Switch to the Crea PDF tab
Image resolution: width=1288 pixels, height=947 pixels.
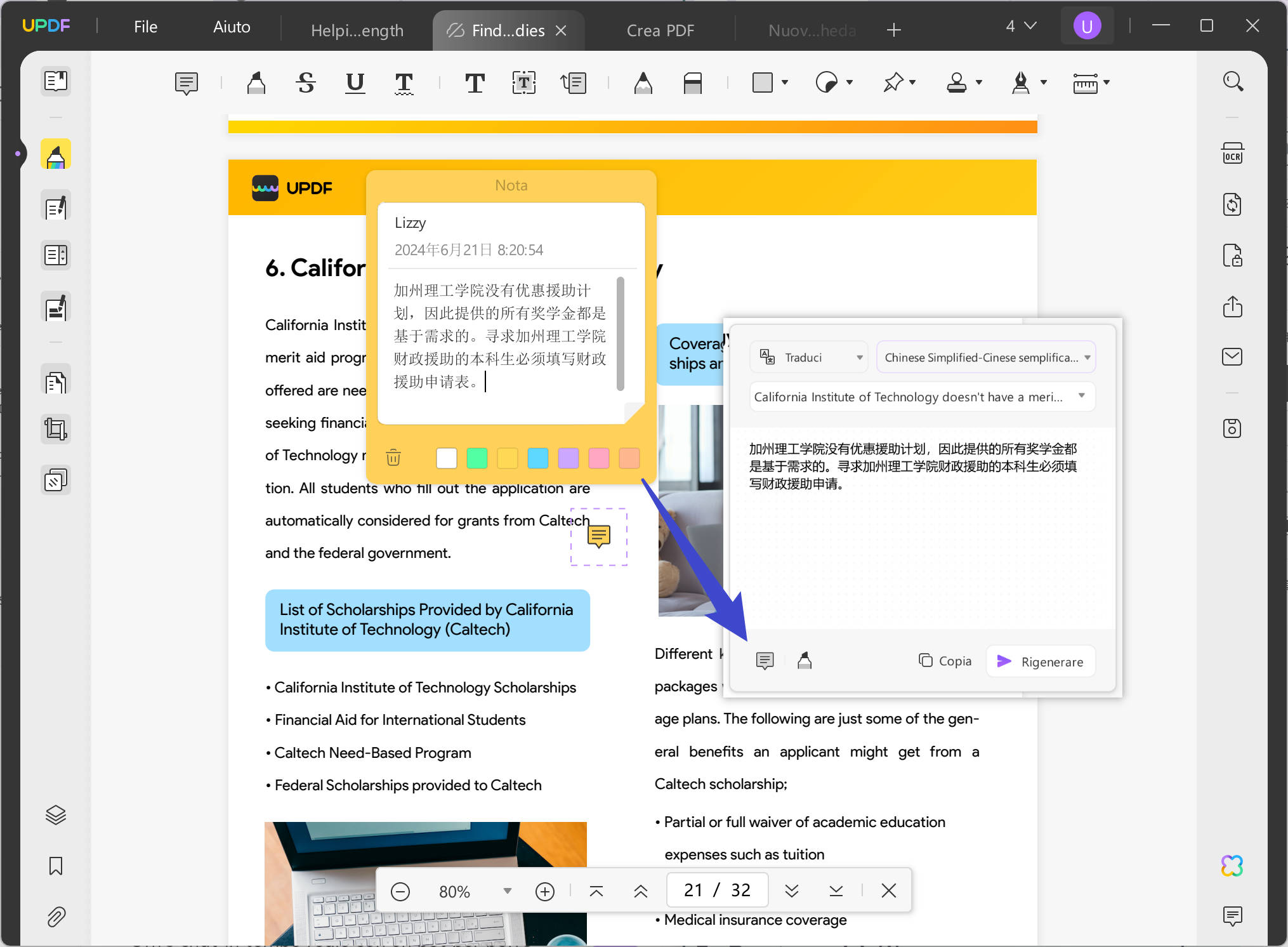(660, 30)
